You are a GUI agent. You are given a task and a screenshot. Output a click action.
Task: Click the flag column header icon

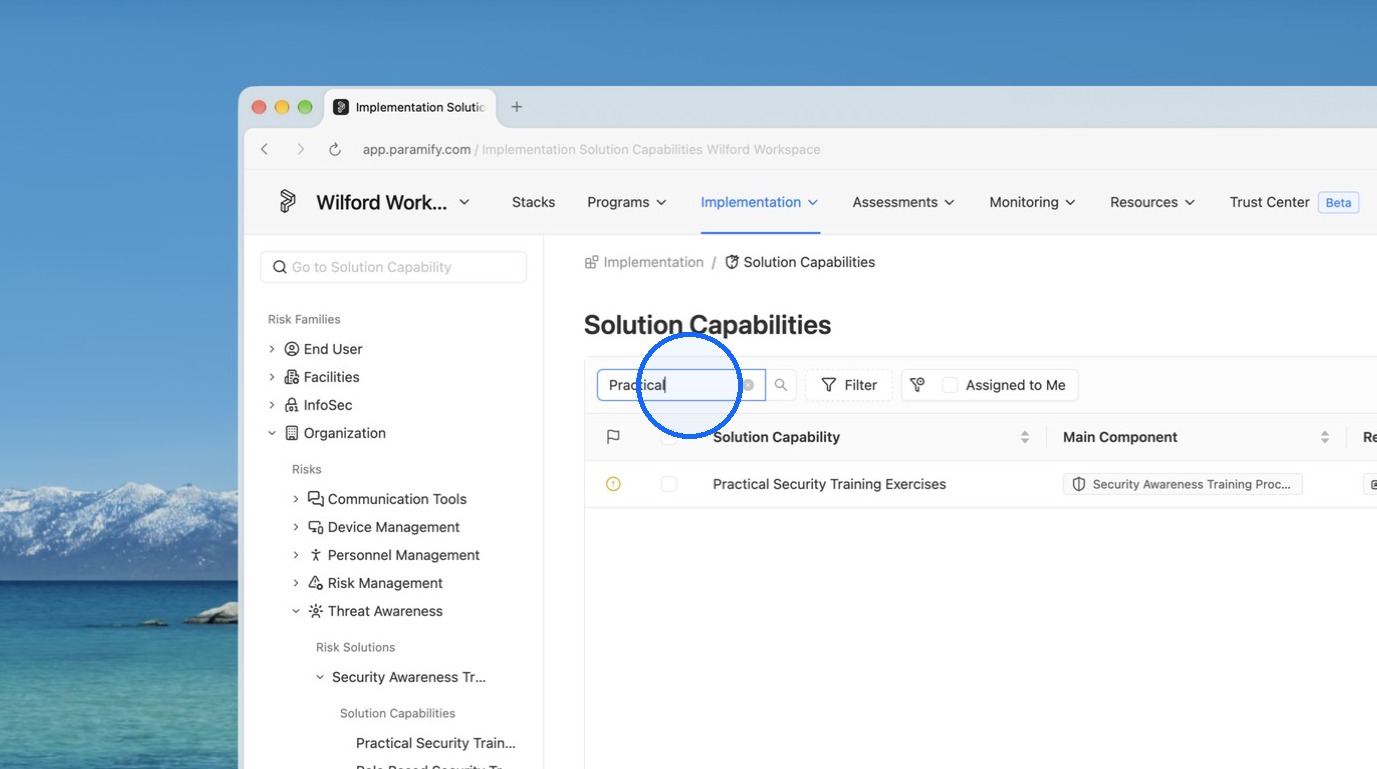(x=613, y=437)
